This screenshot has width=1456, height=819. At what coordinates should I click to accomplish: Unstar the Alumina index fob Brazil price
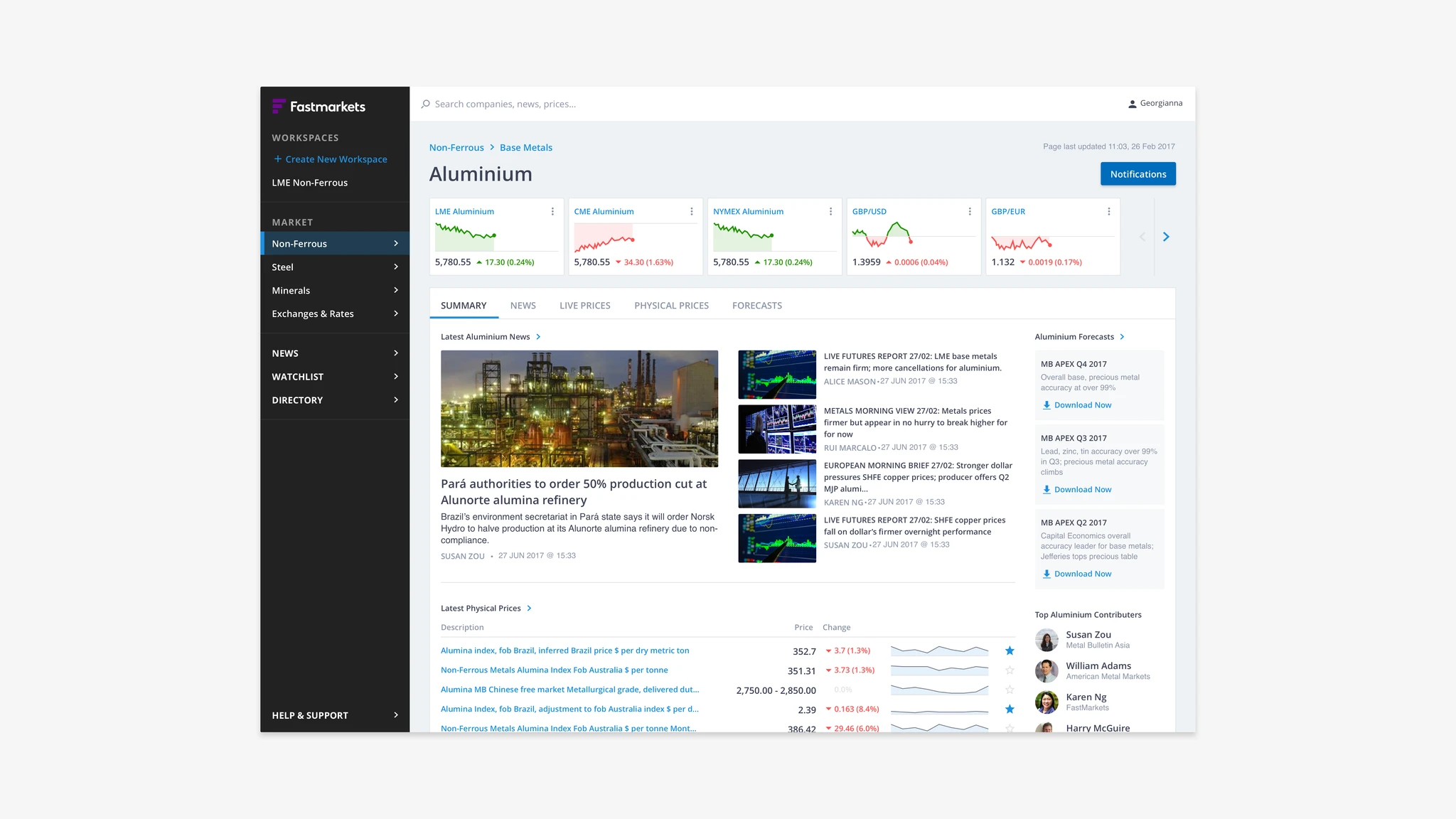coord(1009,651)
